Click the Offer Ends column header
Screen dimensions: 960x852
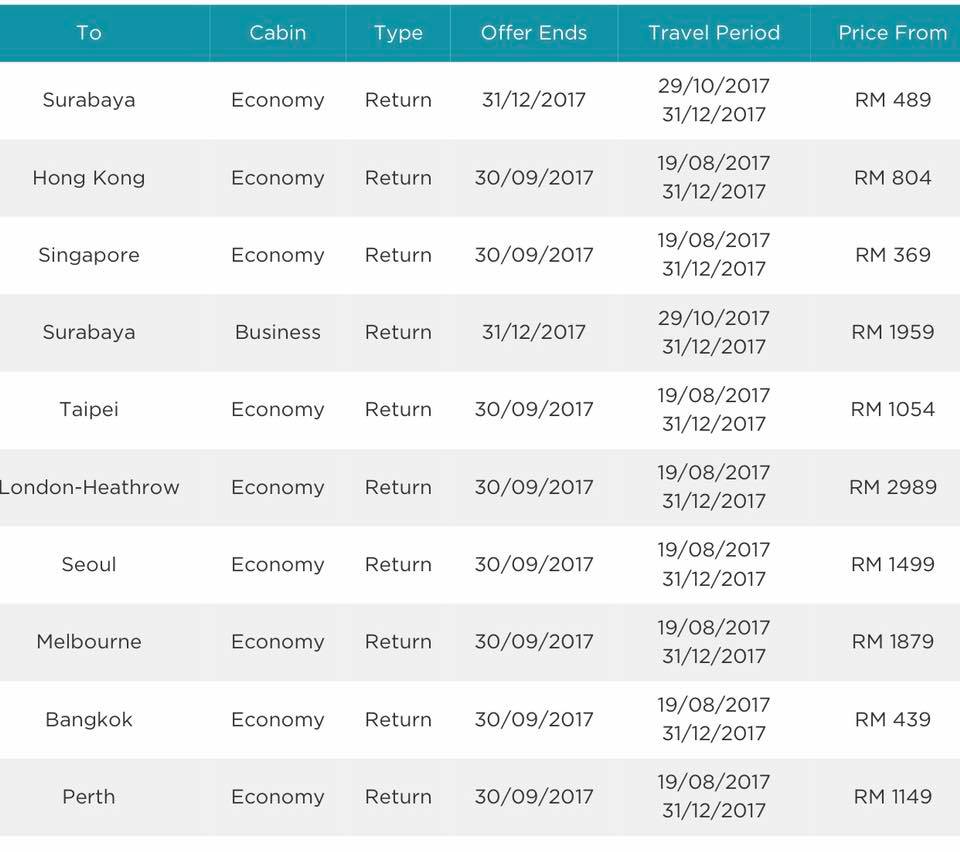pos(533,32)
